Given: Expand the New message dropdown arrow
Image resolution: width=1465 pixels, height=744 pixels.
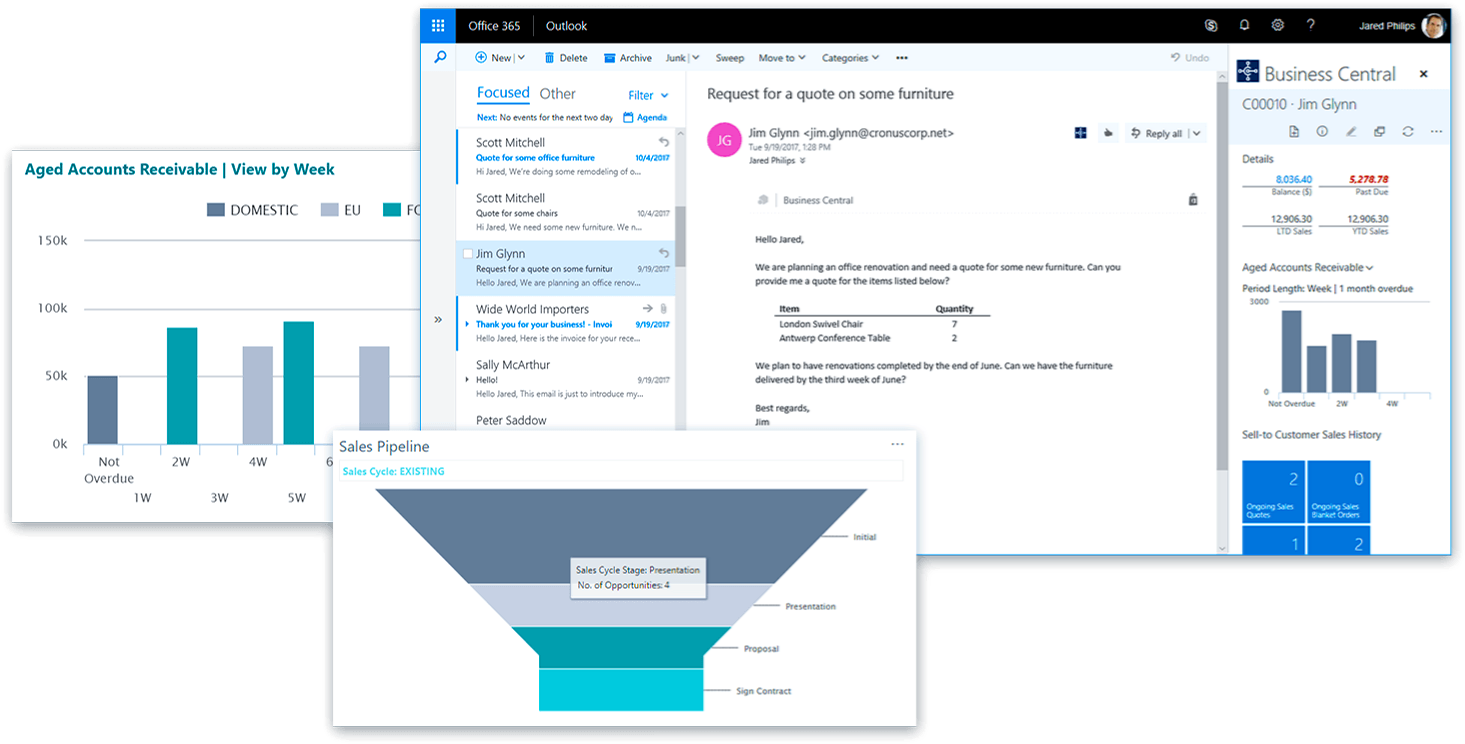Looking at the screenshot, I should 520,58.
